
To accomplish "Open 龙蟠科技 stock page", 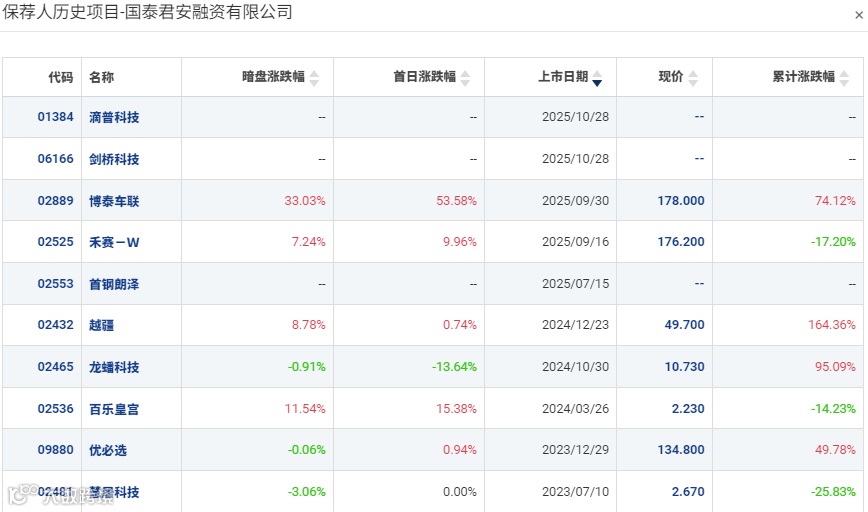I will point(114,368).
